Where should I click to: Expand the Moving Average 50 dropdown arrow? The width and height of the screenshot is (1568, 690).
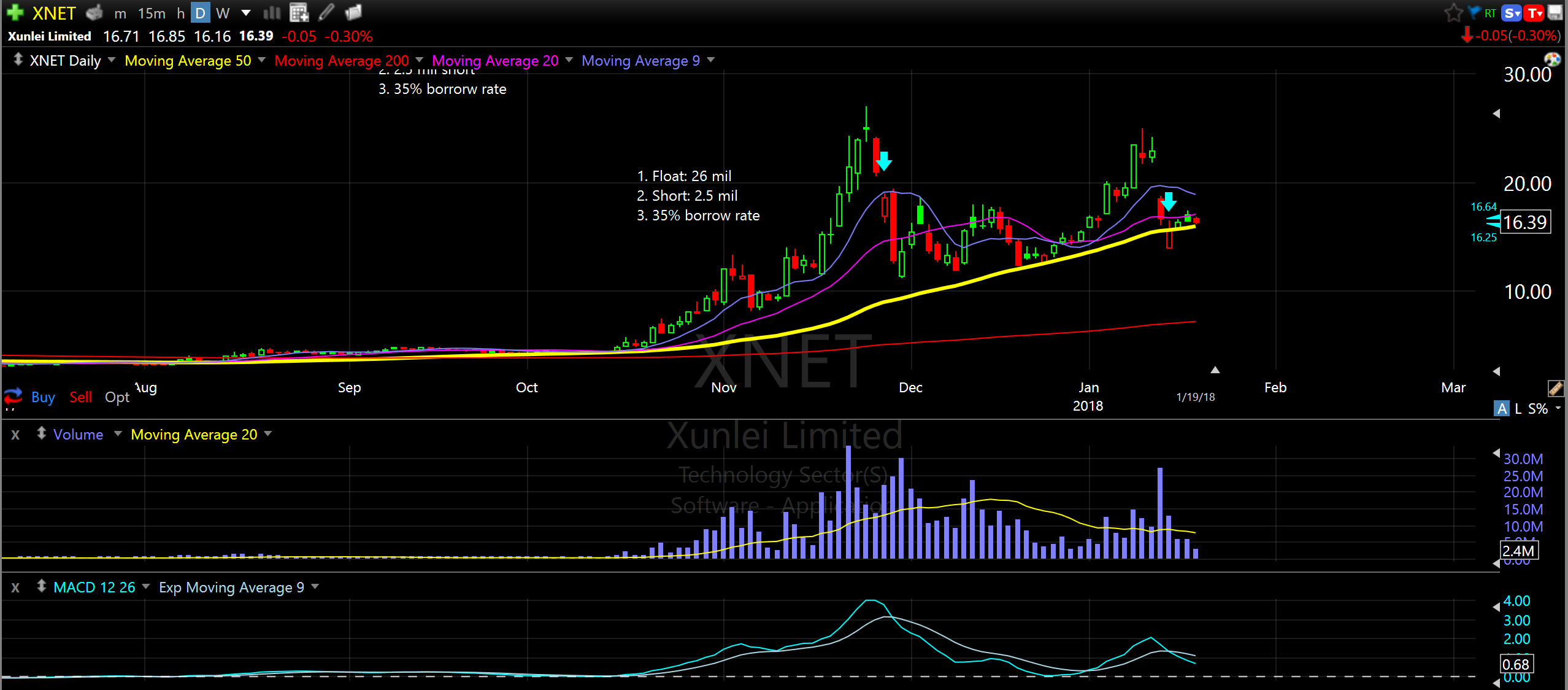(x=262, y=60)
